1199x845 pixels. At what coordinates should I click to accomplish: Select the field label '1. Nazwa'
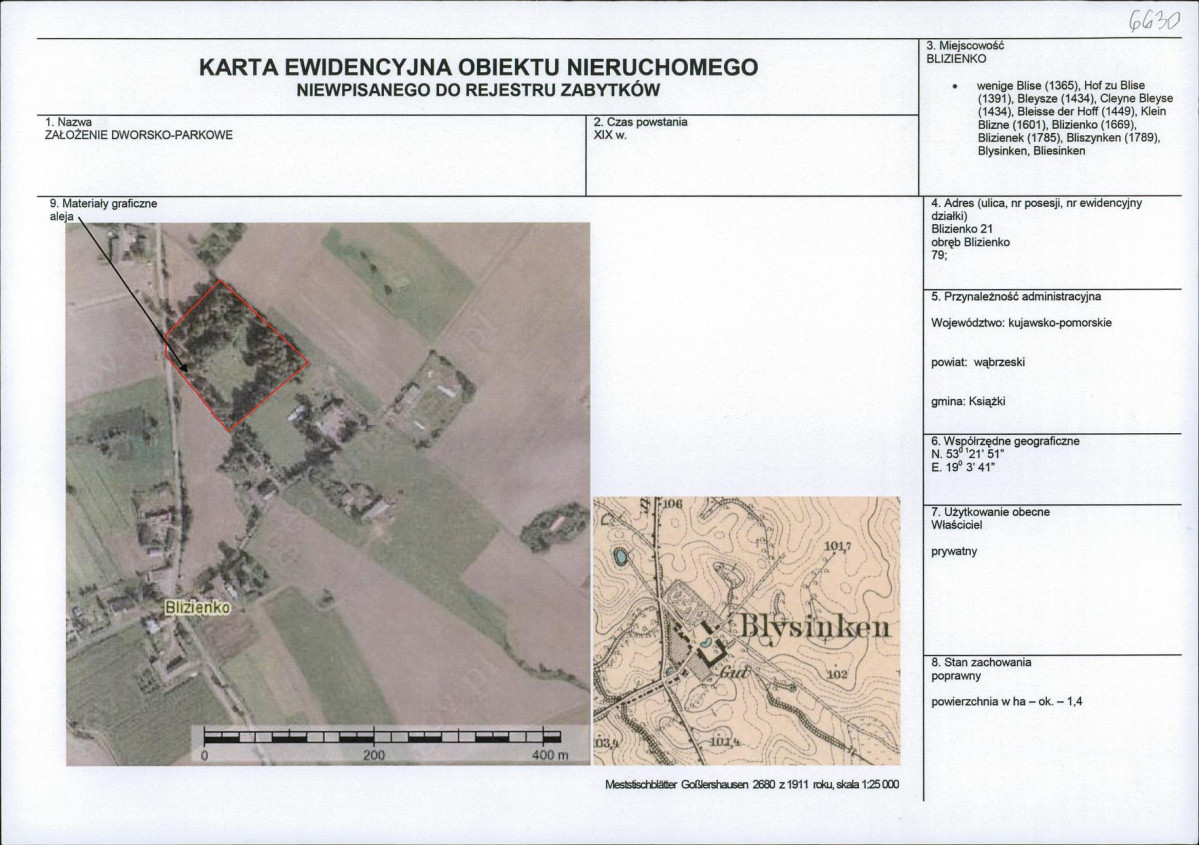pyautogui.click(x=69, y=122)
